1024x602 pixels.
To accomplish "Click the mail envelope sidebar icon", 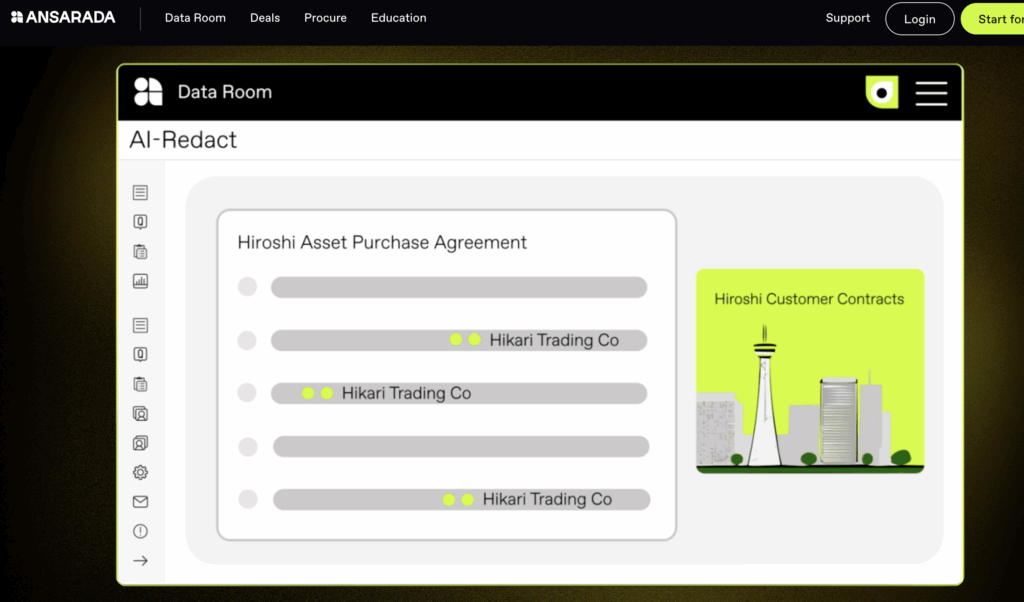I will click(x=140, y=502).
